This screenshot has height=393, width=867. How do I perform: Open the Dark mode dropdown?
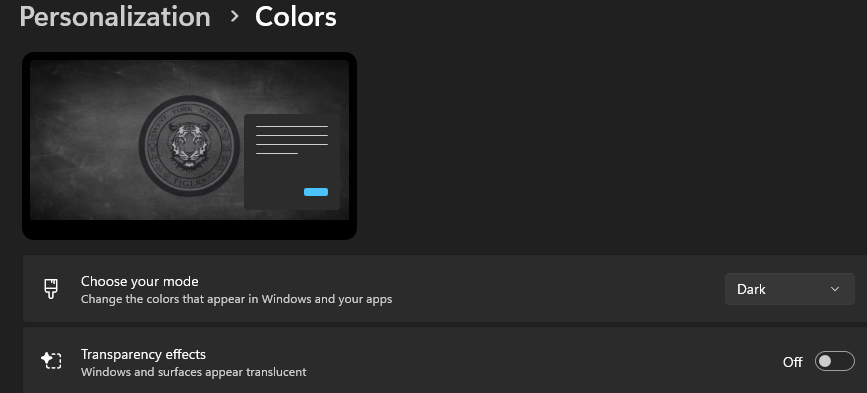coord(790,289)
